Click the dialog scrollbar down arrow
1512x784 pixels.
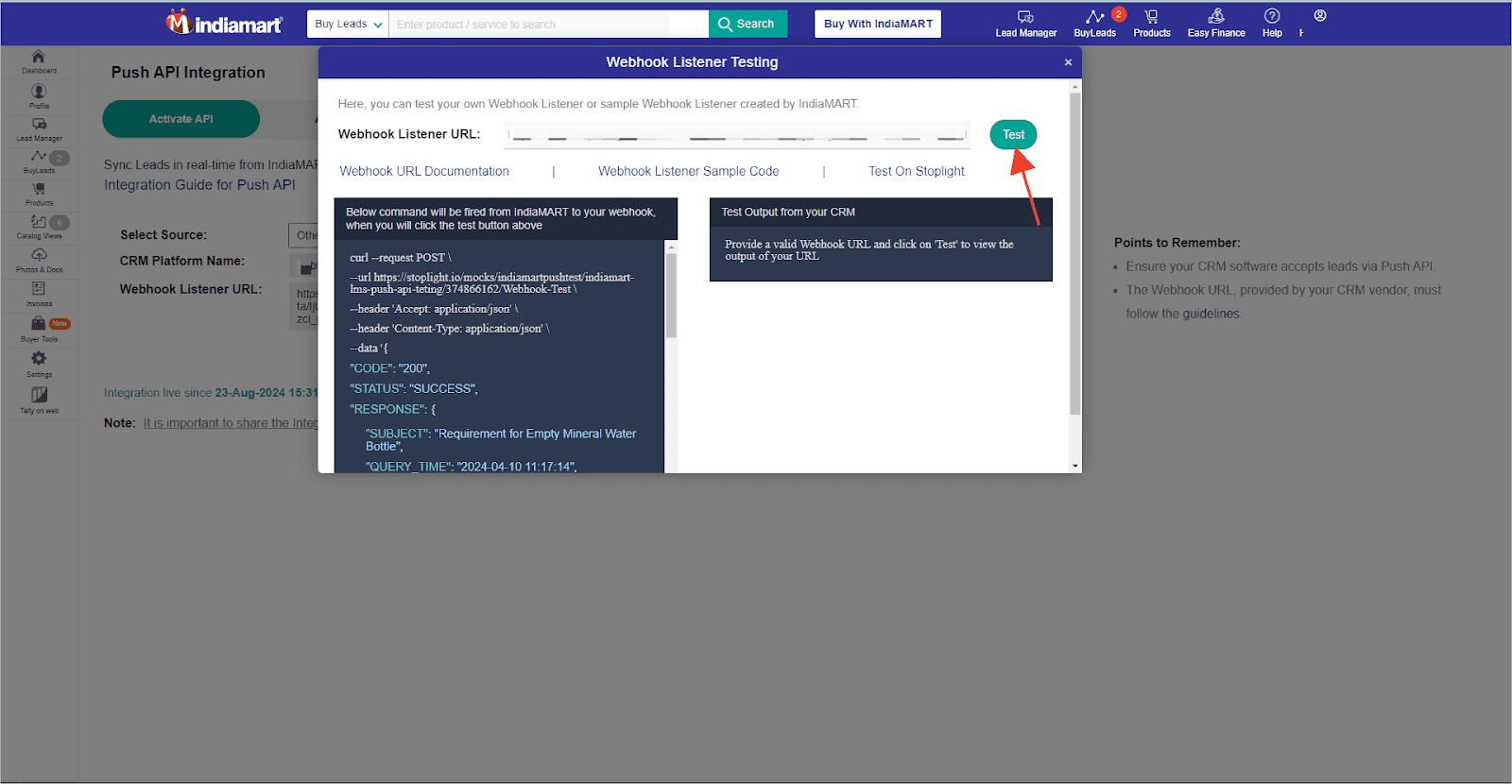1074,466
